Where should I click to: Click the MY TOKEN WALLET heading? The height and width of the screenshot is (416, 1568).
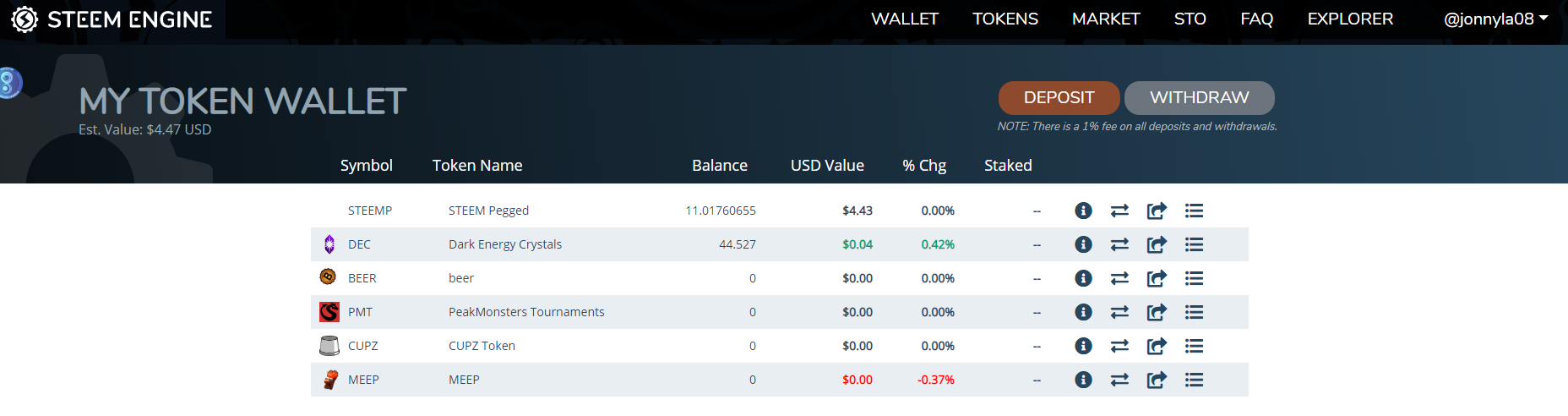click(x=242, y=101)
